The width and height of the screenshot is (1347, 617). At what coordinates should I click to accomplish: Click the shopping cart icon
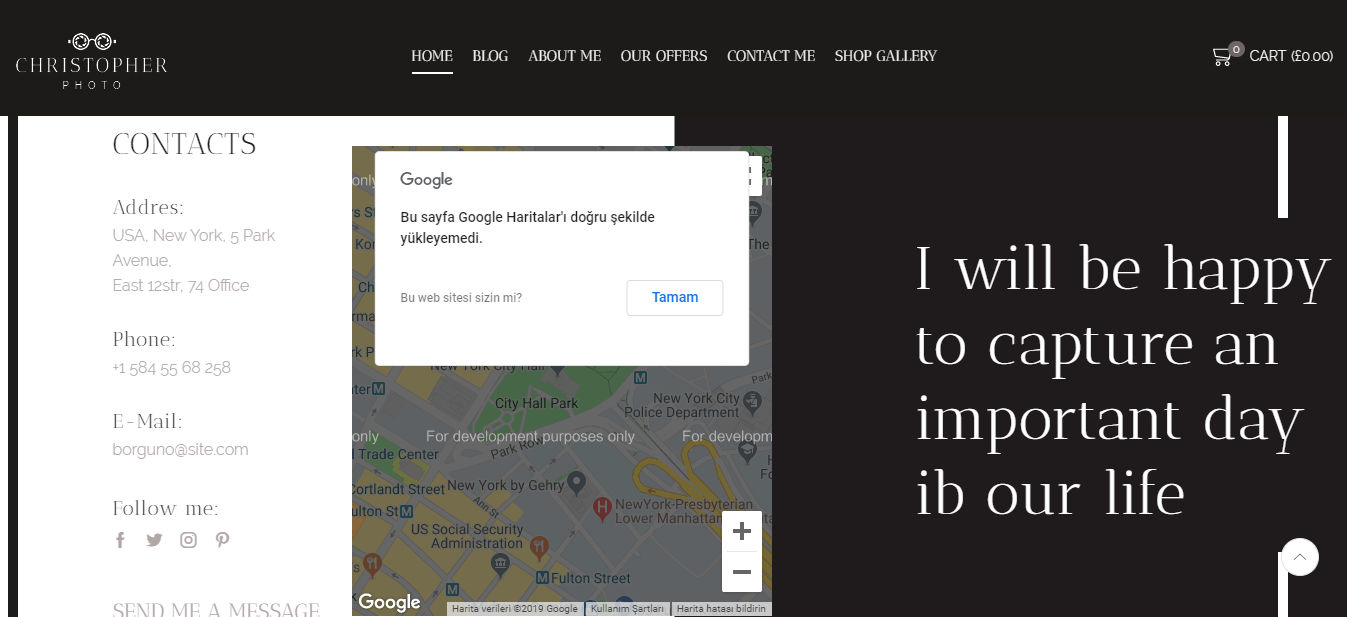1222,56
